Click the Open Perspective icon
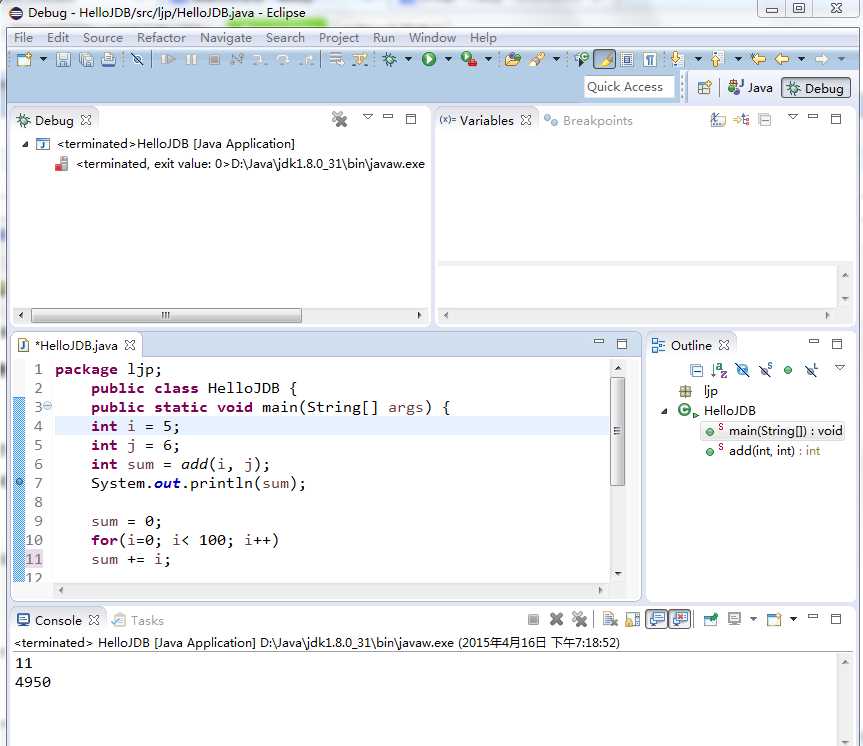863x746 pixels. coord(704,88)
